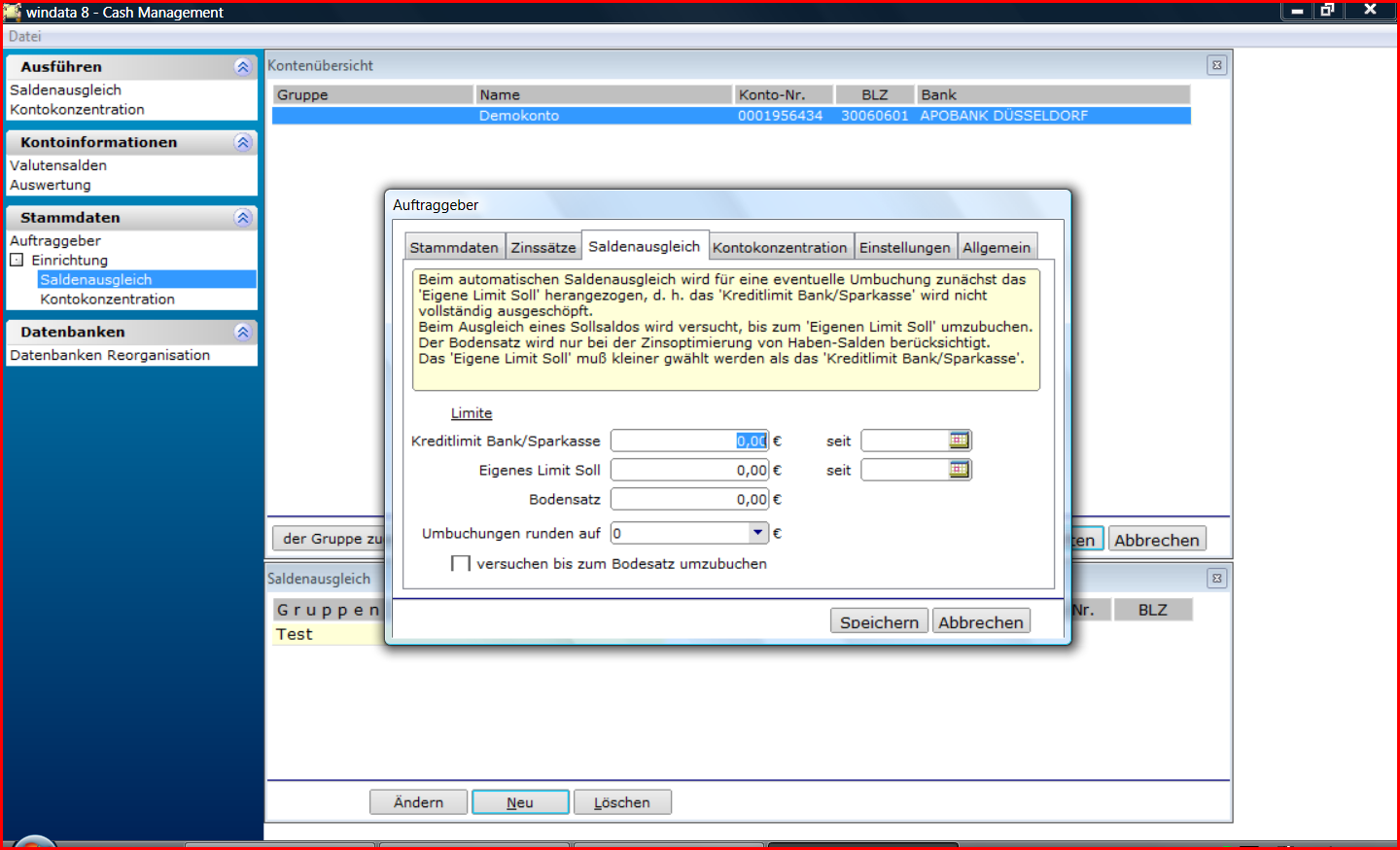This screenshot has height=850, width=1400.
Task: Collapse the Einrichtung tree node
Action: 17,260
